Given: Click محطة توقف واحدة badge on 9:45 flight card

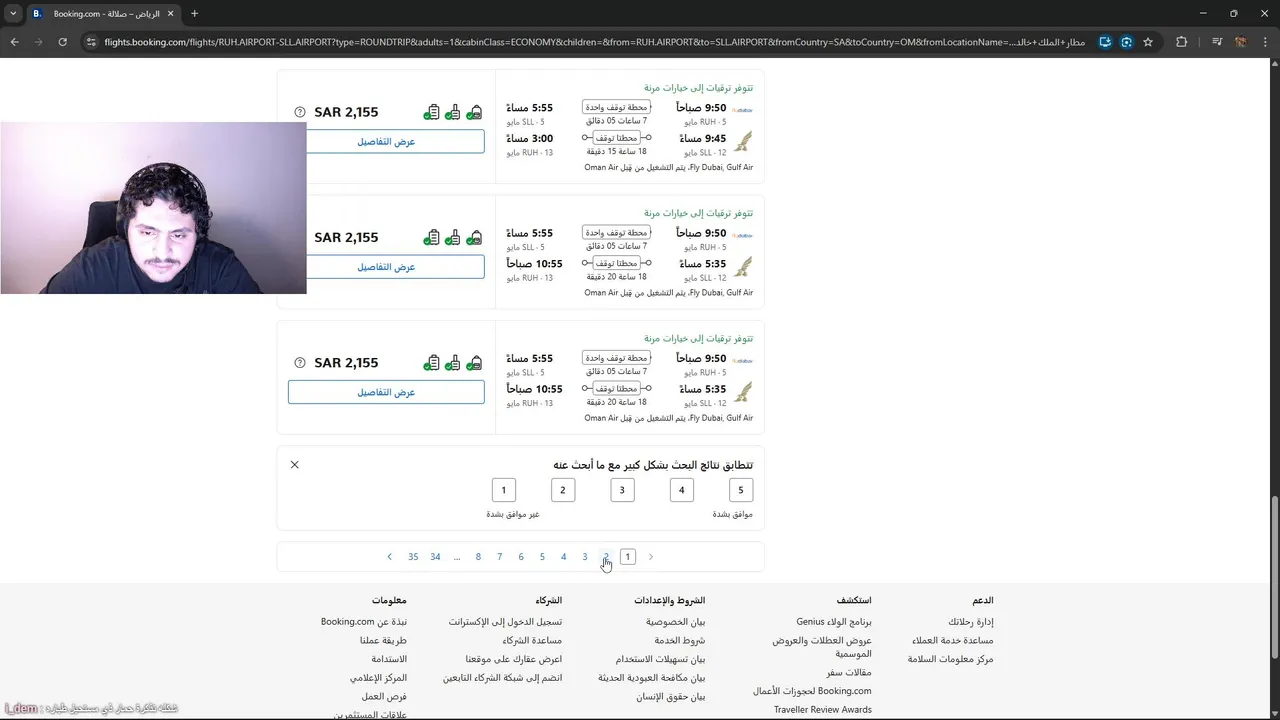Looking at the screenshot, I should coord(616,107).
